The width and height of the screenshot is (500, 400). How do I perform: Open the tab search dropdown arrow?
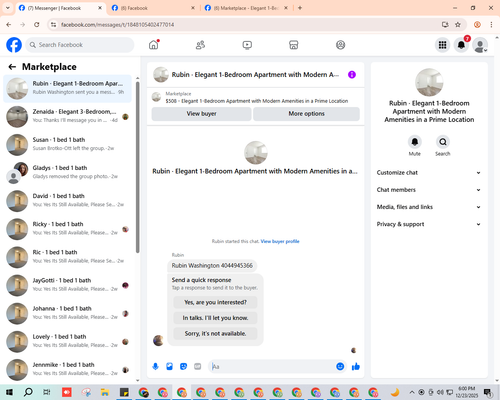point(8,8)
